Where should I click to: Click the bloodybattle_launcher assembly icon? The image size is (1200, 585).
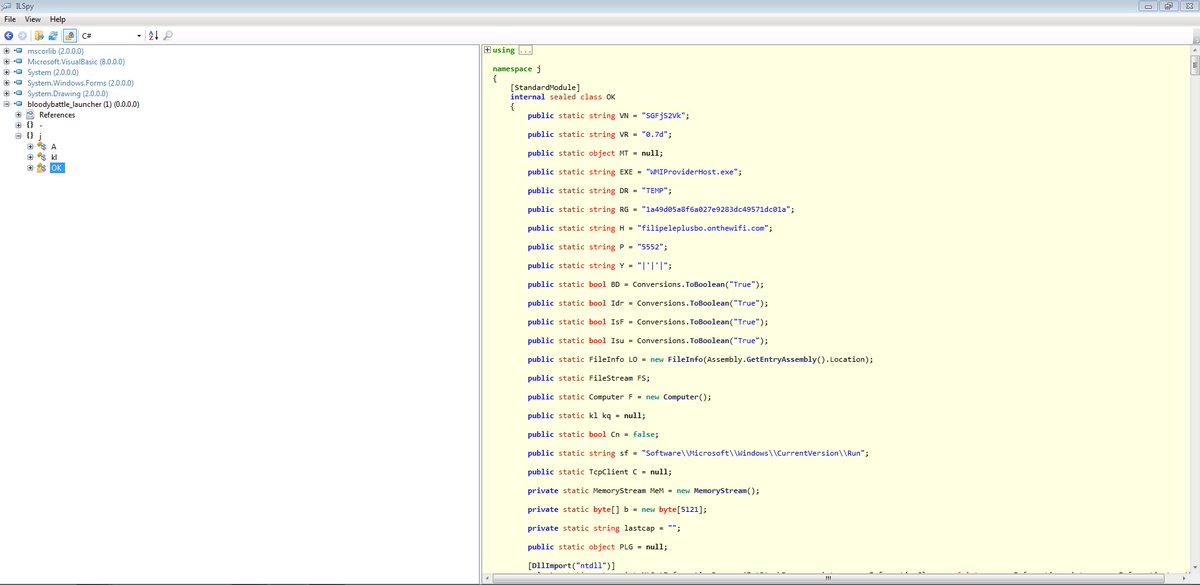(19, 104)
